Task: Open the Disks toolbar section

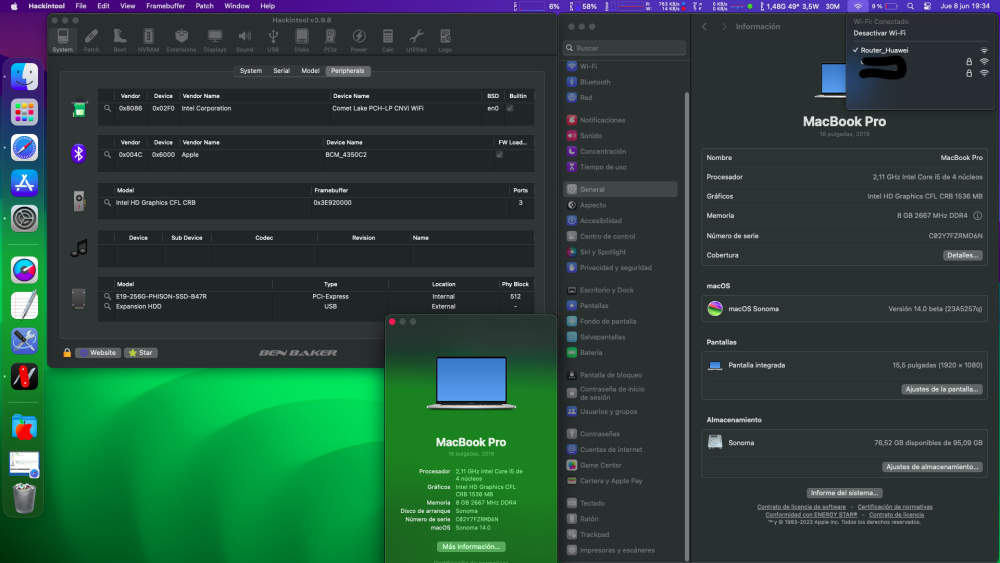Action: click(x=302, y=40)
